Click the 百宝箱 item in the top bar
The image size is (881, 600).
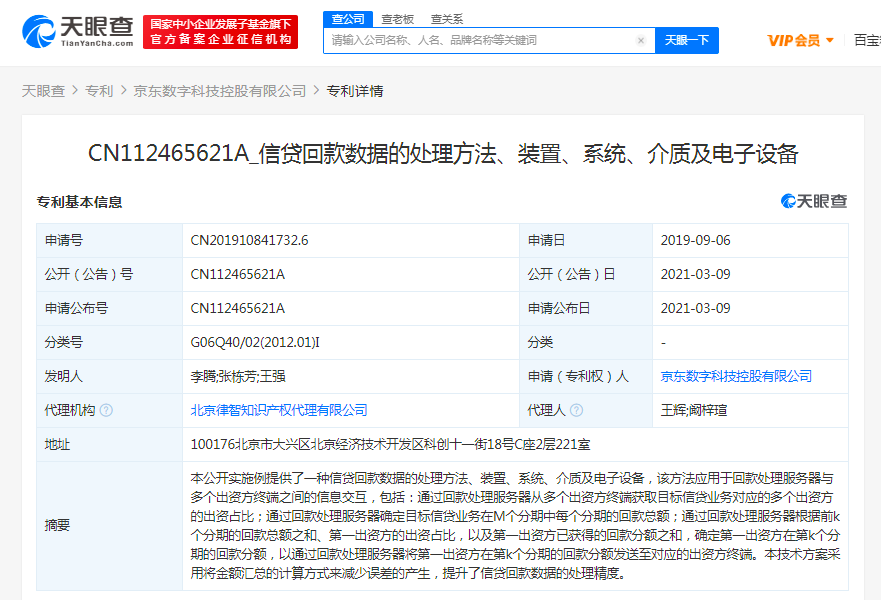(x=866, y=41)
